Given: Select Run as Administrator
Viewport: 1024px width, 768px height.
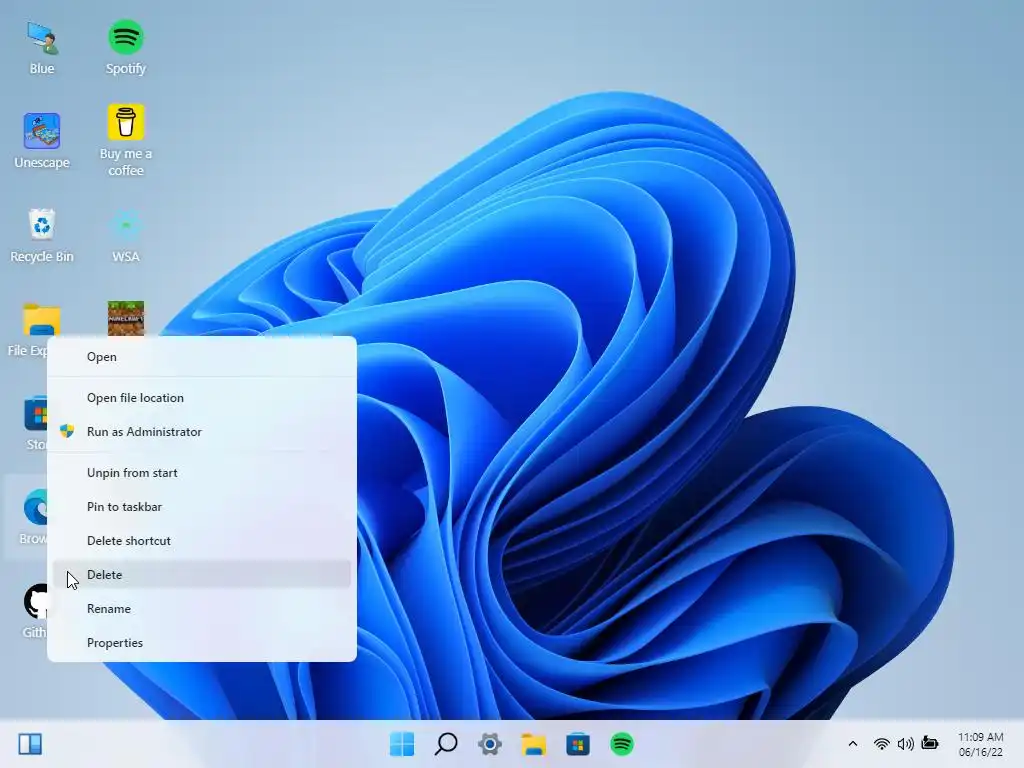Looking at the screenshot, I should point(202,432).
